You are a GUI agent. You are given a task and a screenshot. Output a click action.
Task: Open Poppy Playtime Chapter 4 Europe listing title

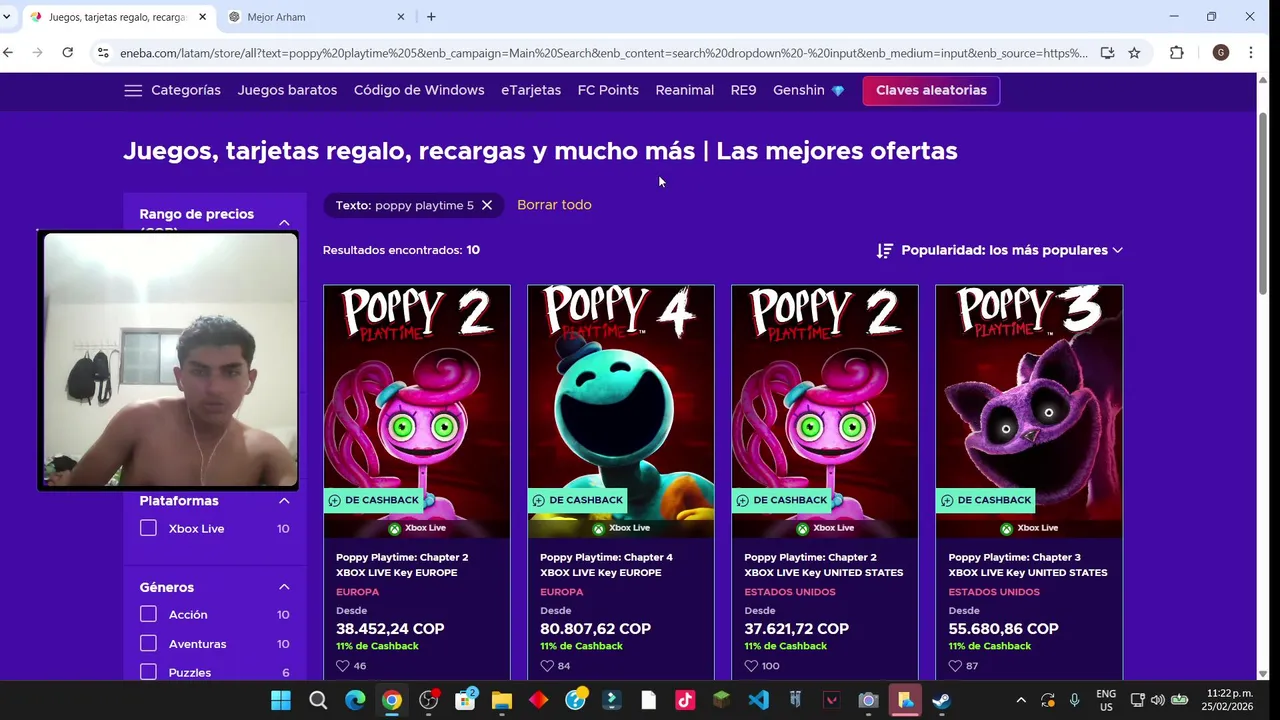606,565
